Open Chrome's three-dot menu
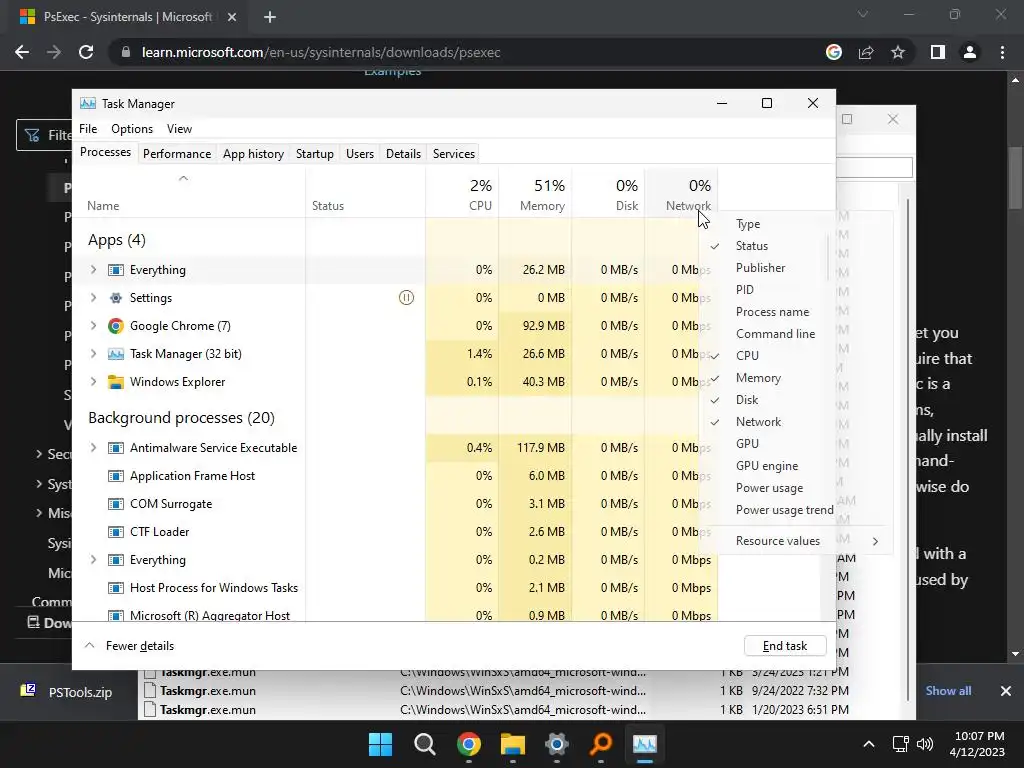The height and width of the screenshot is (768, 1024). click(1002, 52)
